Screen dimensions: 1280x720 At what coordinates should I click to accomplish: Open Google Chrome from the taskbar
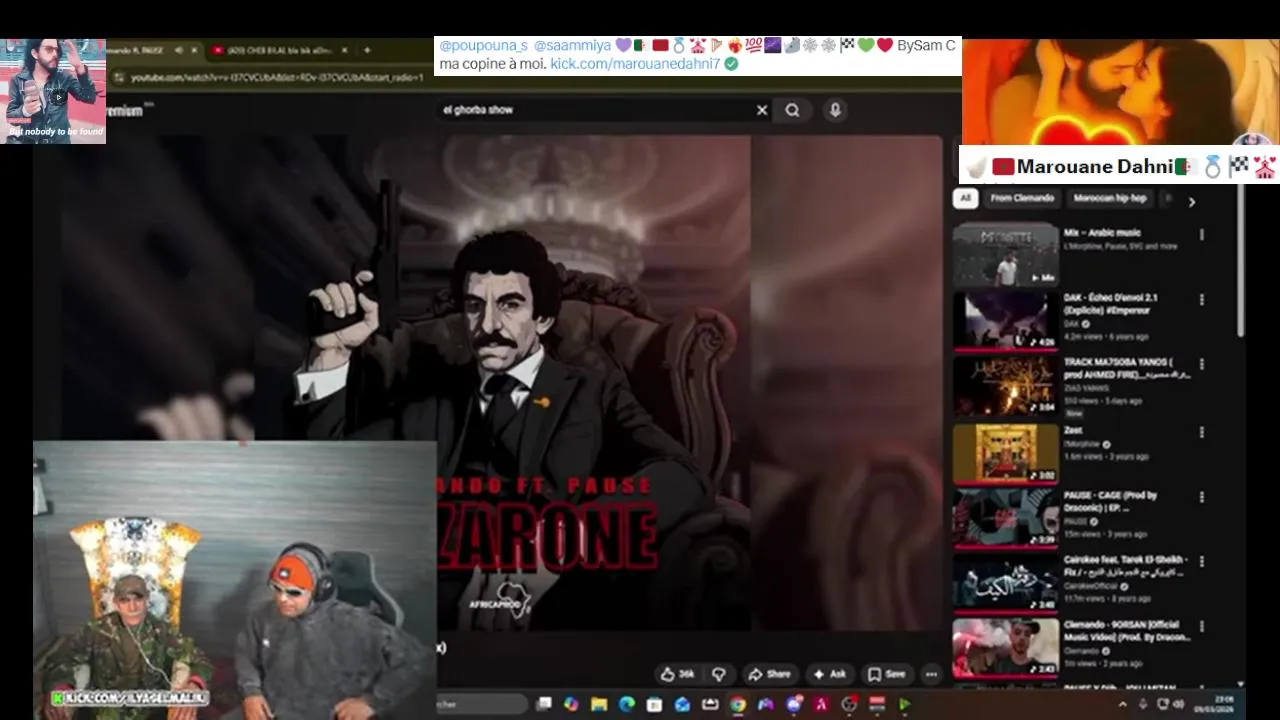click(x=737, y=704)
